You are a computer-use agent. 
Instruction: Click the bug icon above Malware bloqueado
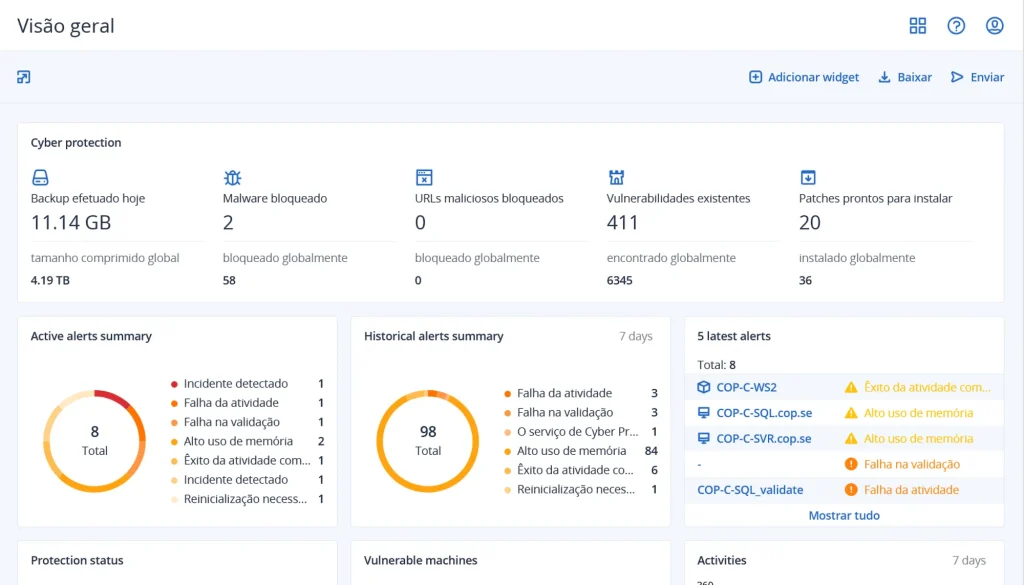pos(232,178)
